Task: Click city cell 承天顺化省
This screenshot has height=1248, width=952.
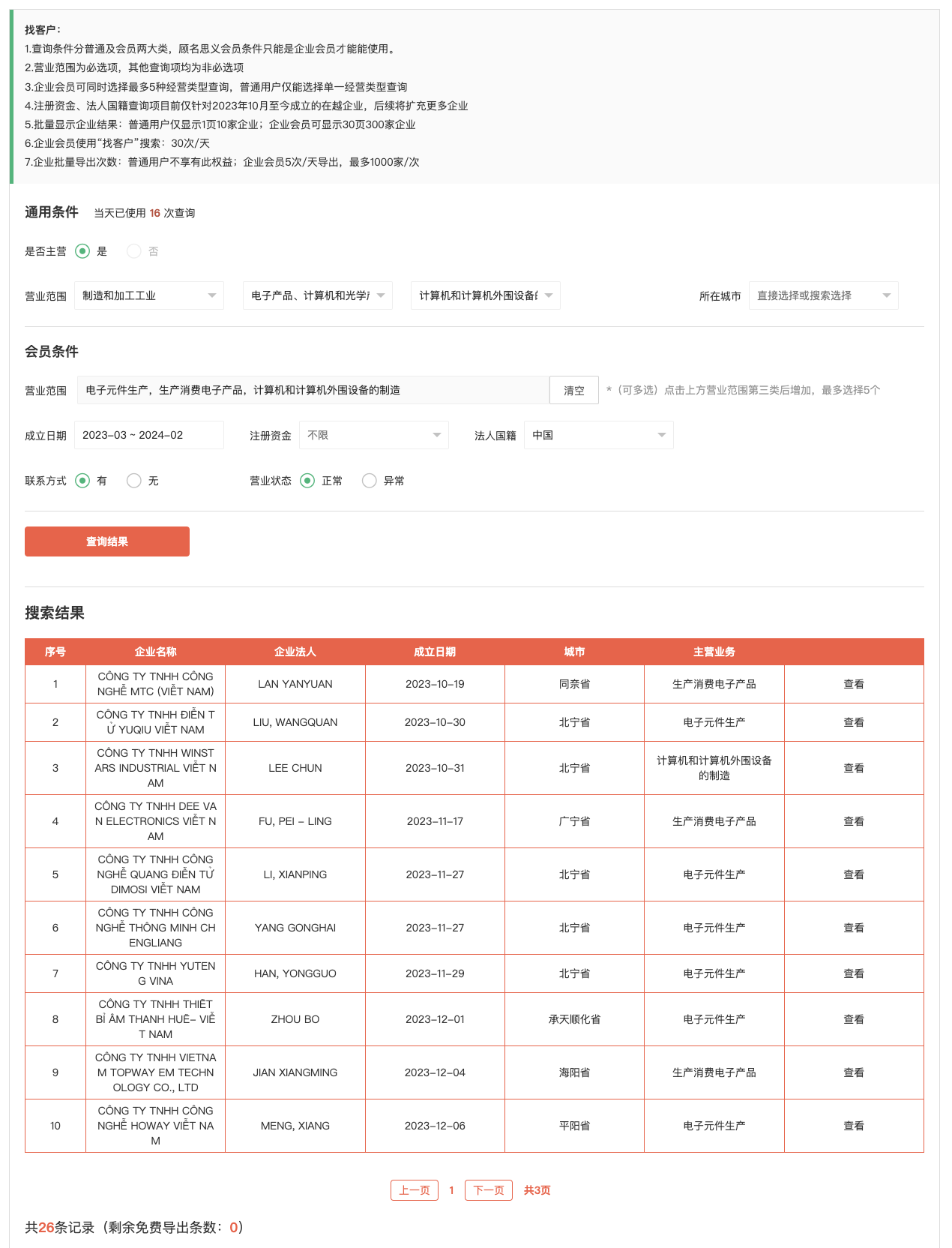Action: tap(574, 1019)
